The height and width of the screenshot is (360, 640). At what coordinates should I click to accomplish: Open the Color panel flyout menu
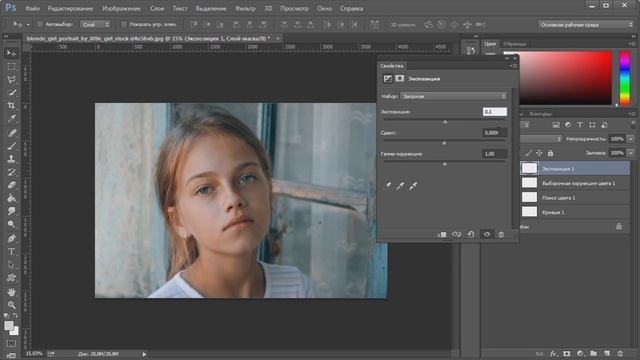coord(632,44)
